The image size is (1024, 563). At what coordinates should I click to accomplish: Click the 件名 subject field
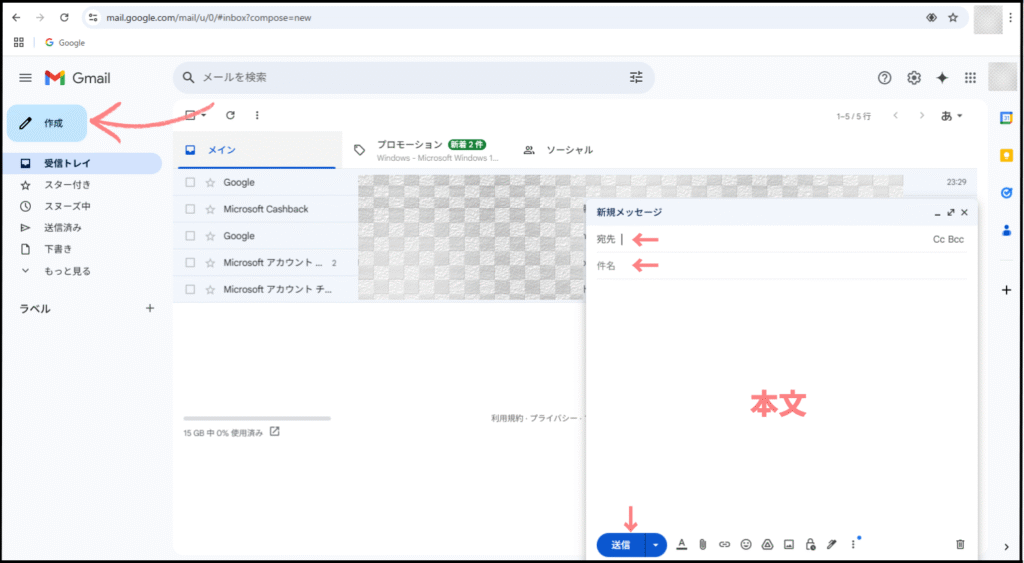[781, 266]
